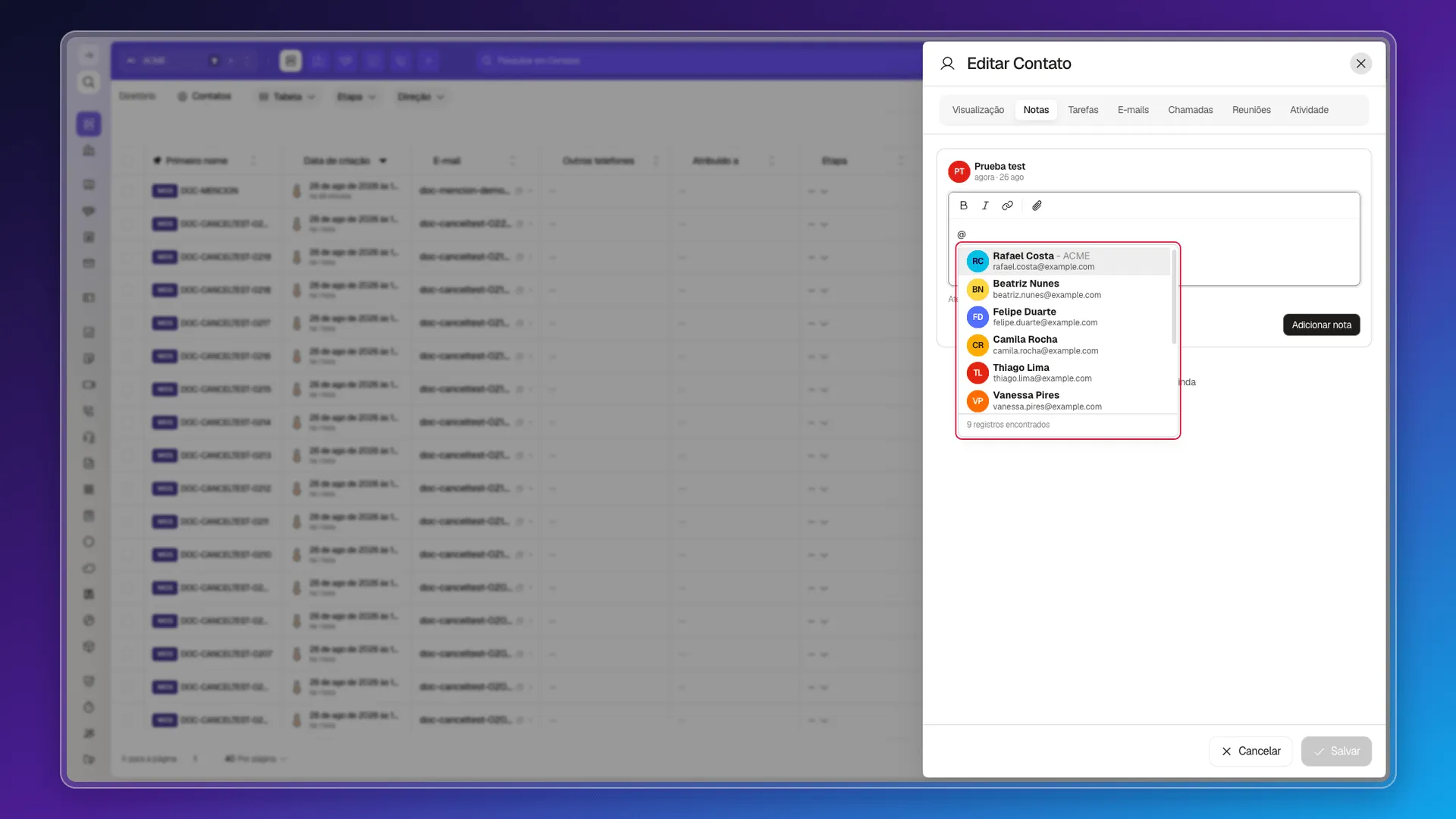Click the vanessa.pires@example.com email text
Image resolution: width=1456 pixels, height=819 pixels.
point(1047,406)
